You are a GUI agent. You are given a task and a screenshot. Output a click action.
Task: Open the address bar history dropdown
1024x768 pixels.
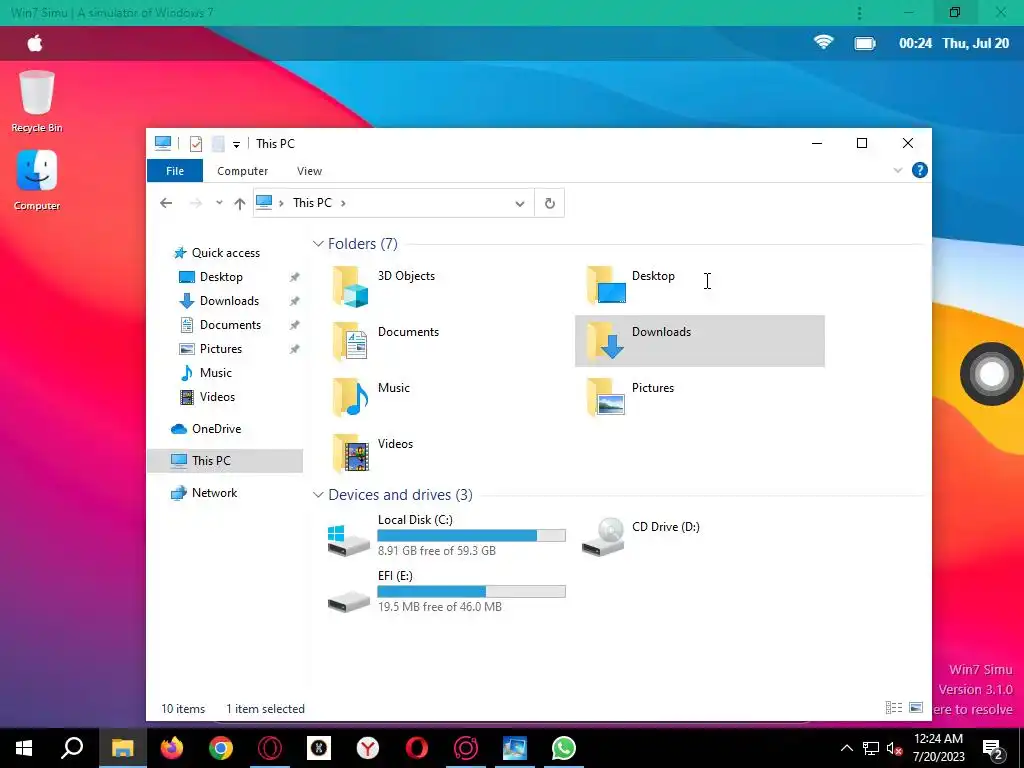(520, 203)
